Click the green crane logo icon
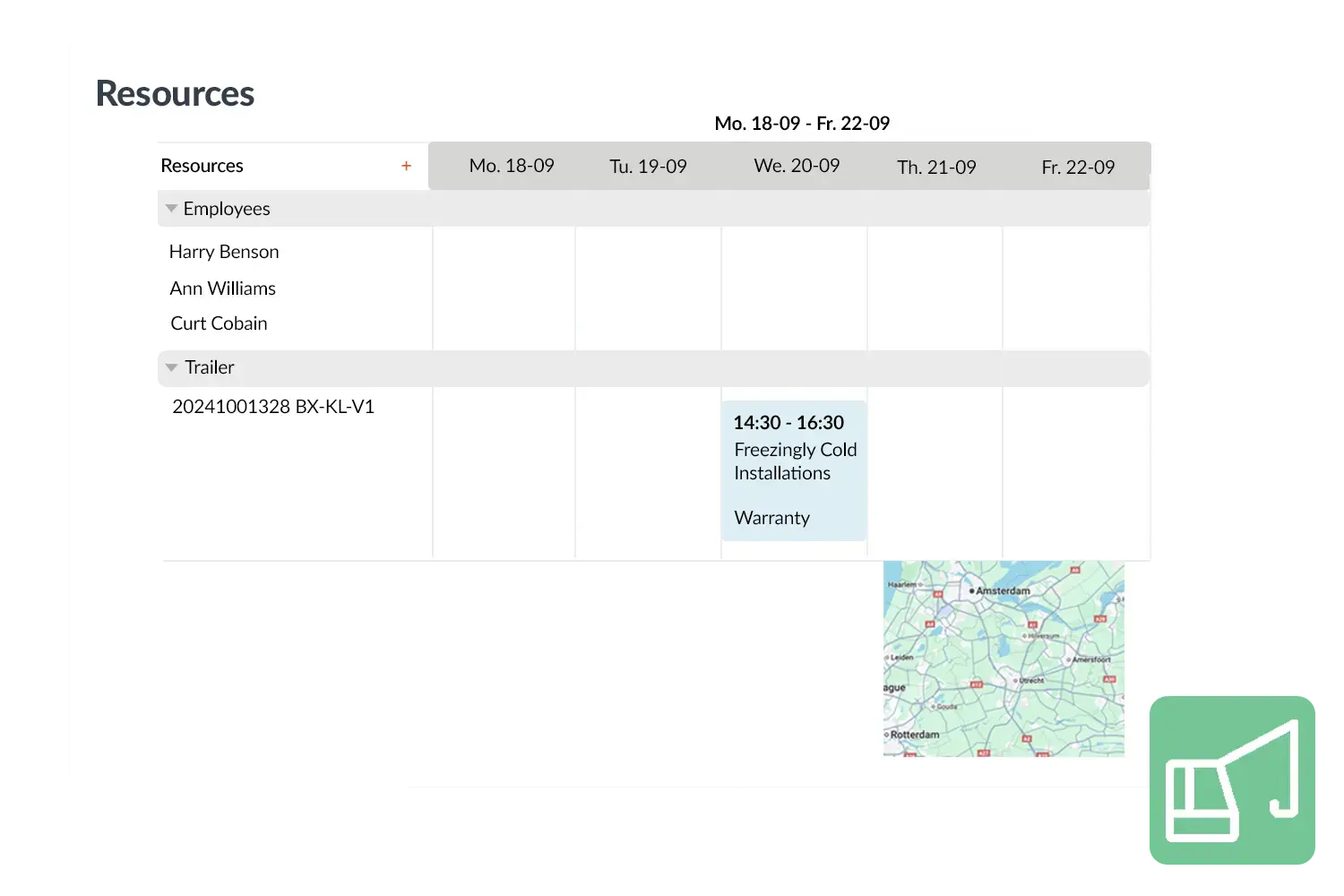This screenshot has height=896, width=1344. click(x=1233, y=780)
